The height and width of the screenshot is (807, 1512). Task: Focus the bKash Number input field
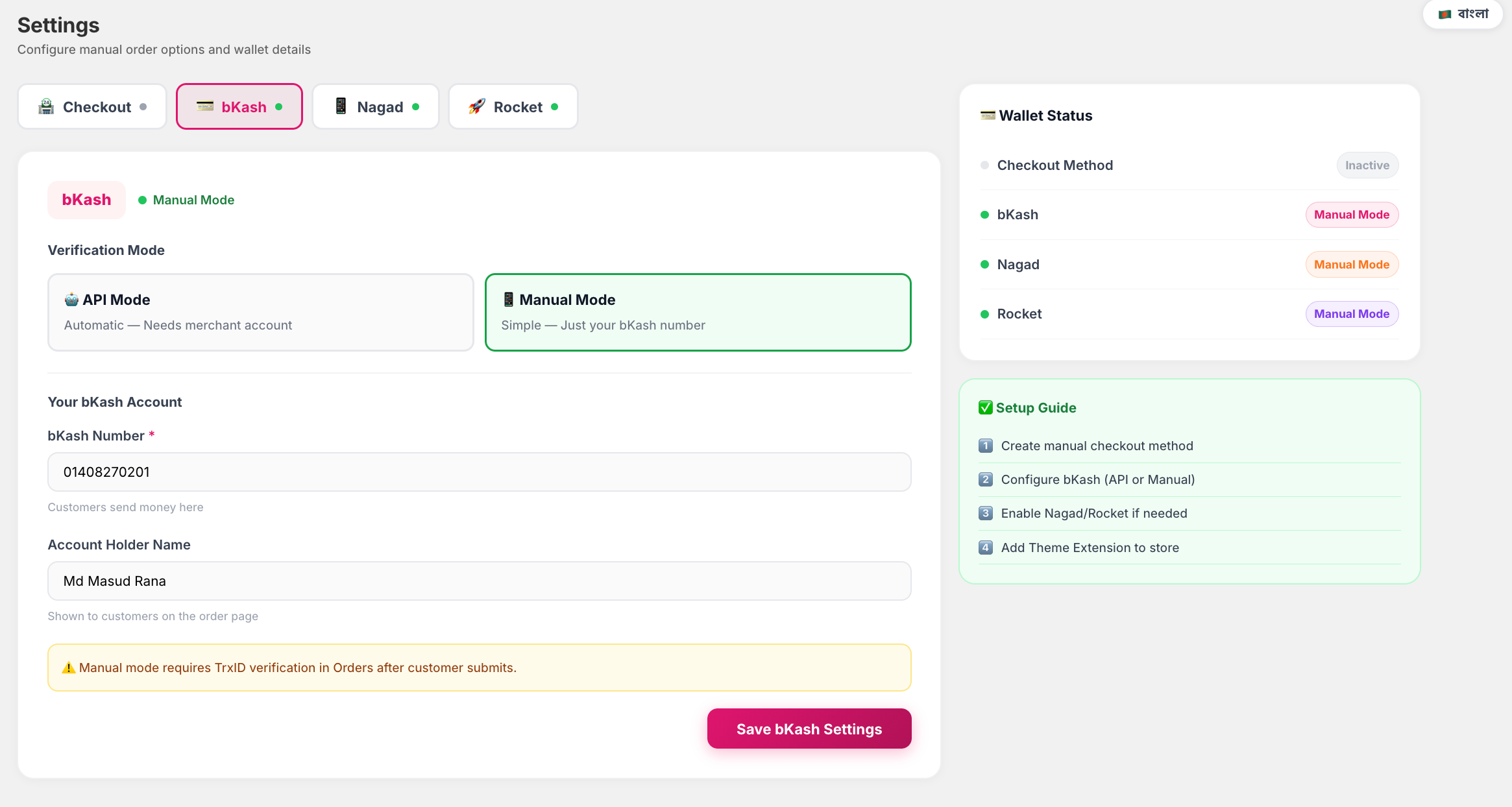point(480,472)
